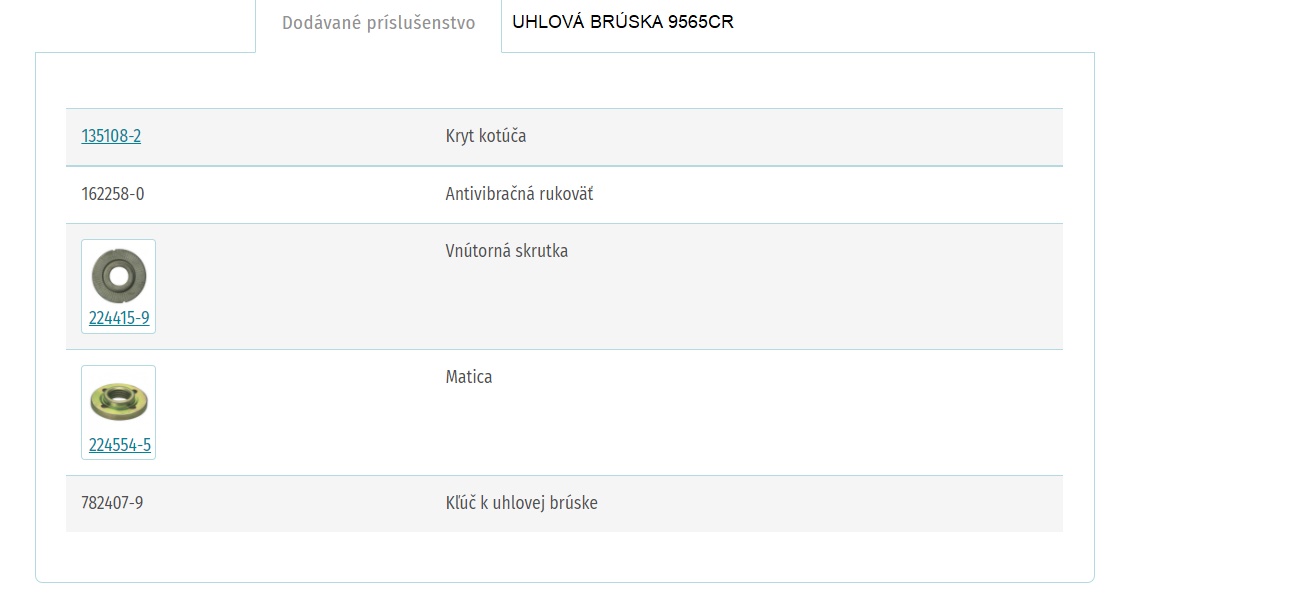Click the Vnútorná skrutka description

507,251
